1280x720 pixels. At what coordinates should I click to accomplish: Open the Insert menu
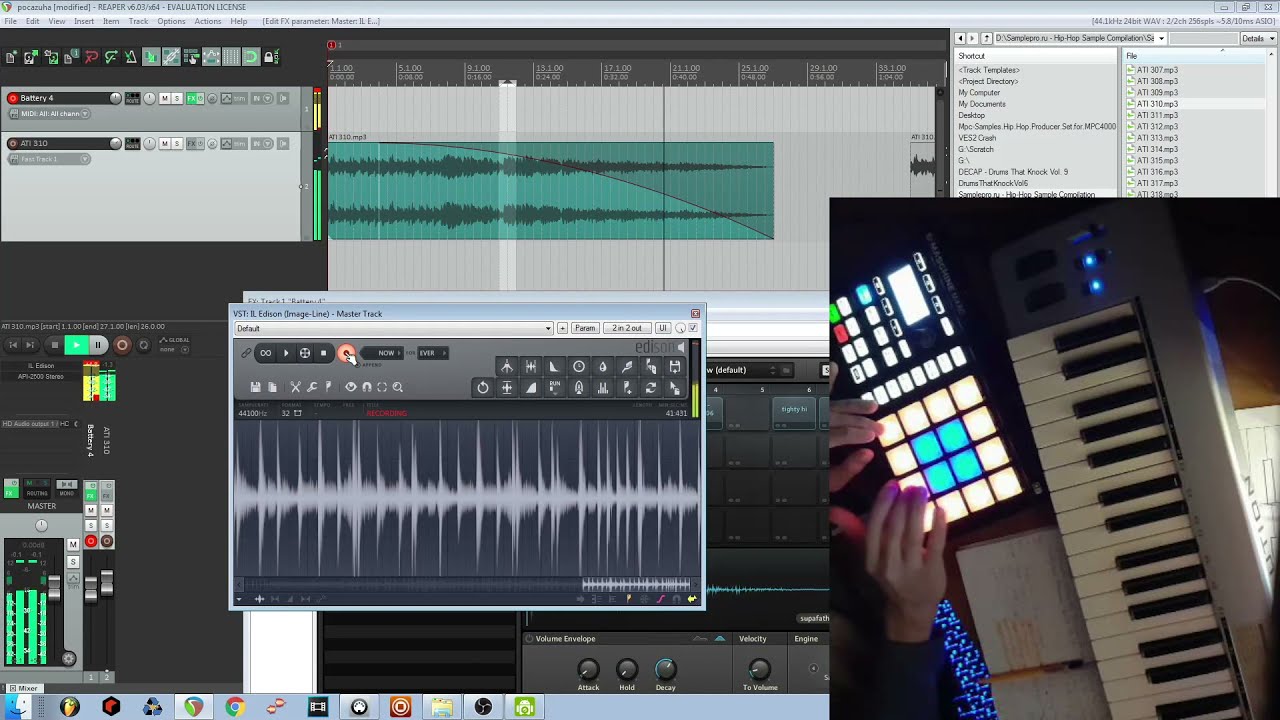coord(84,21)
